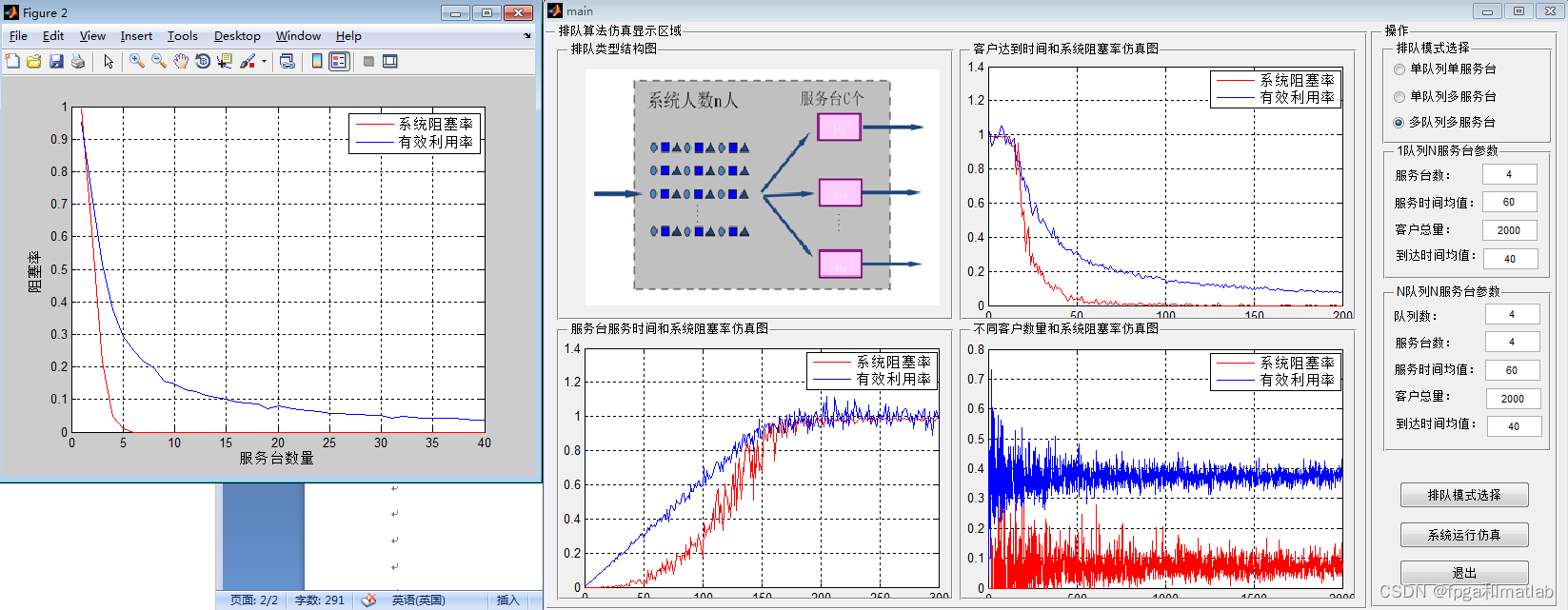Viewport: 1568px width, 610px height.
Task: Enable the Pan hand tool
Action: click(x=181, y=61)
